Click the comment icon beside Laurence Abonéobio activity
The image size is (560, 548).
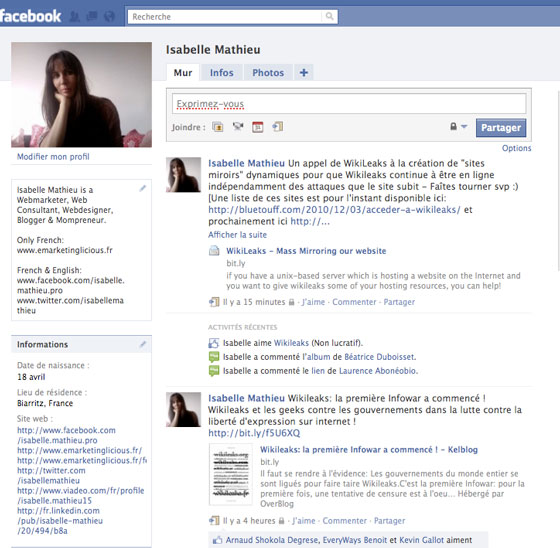pyautogui.click(x=214, y=371)
